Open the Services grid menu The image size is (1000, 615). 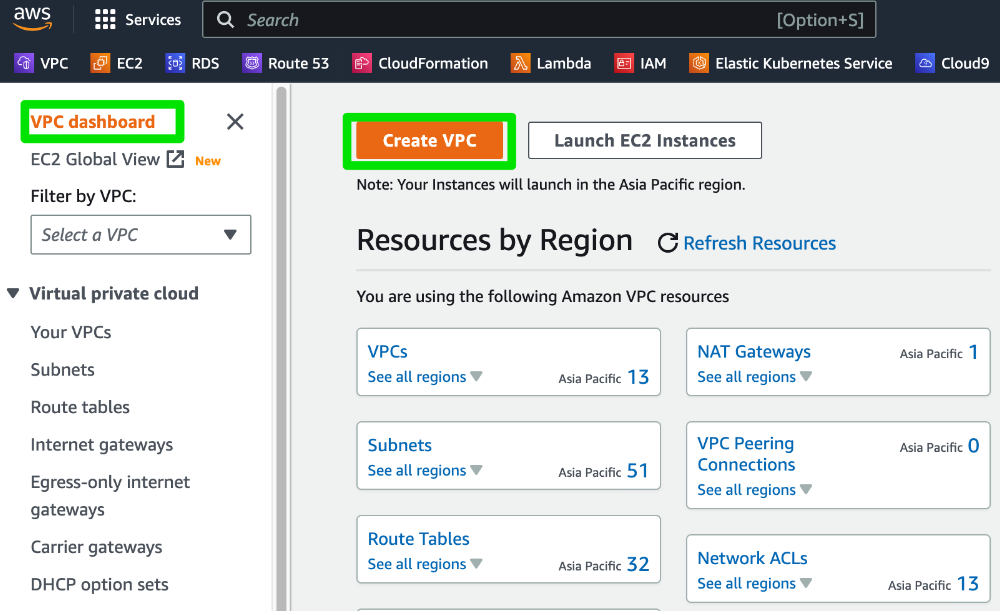click(138, 20)
